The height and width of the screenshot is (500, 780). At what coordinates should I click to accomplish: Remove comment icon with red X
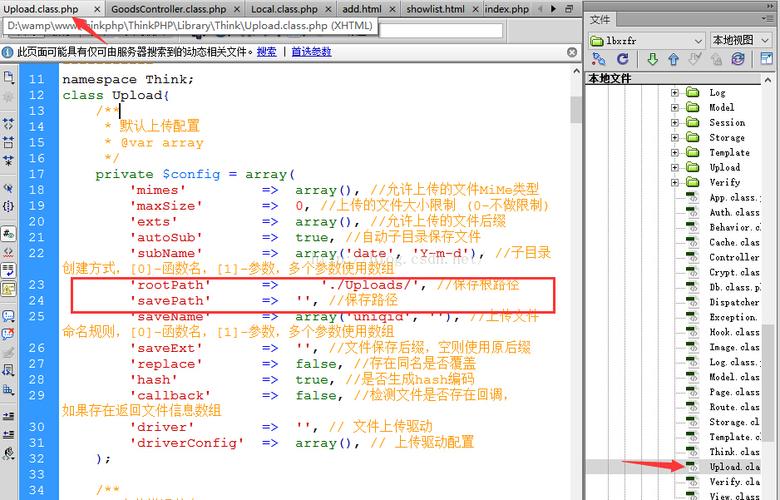pos(8,333)
